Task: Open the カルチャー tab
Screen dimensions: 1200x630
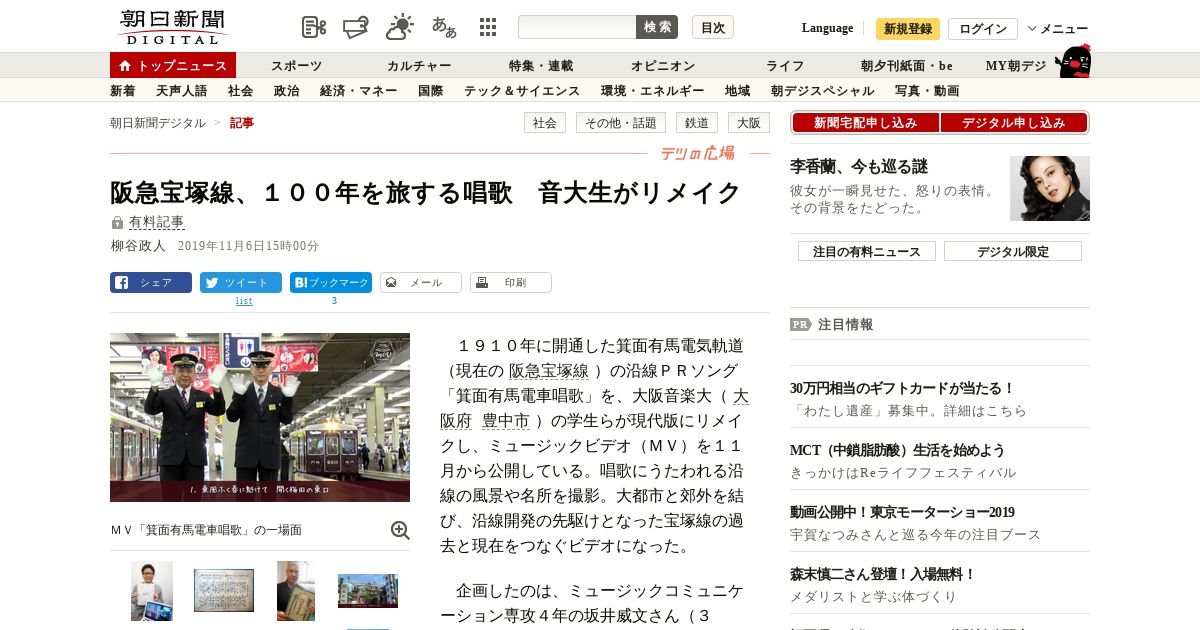Action: tap(419, 66)
